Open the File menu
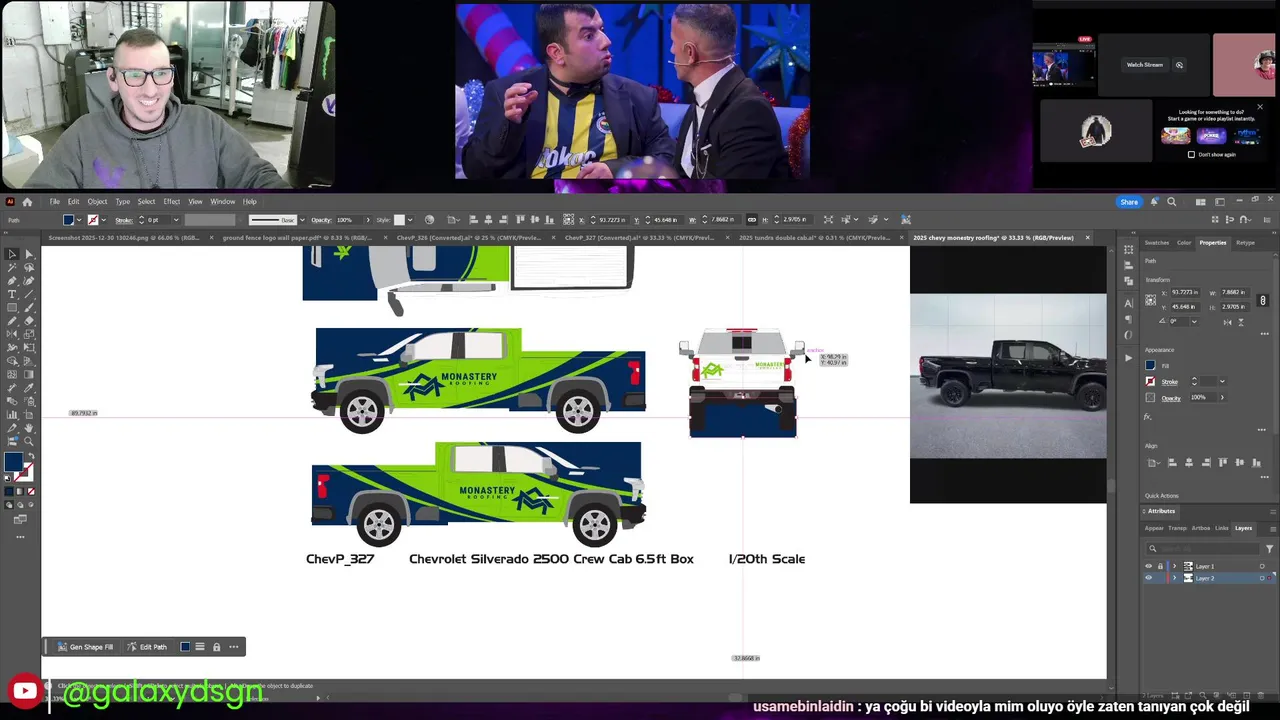Screen dimensions: 1280x720 (x=55, y=201)
